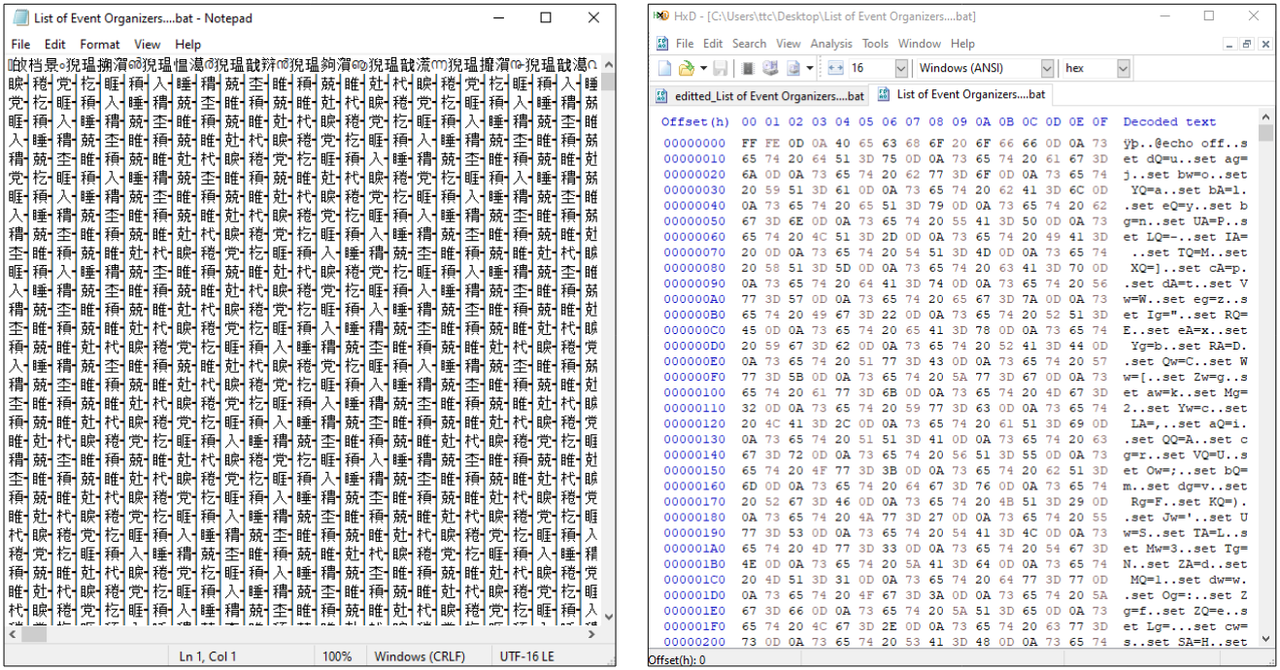Maximize the Notepad window
The height and width of the screenshot is (670, 1280).
tap(546, 18)
